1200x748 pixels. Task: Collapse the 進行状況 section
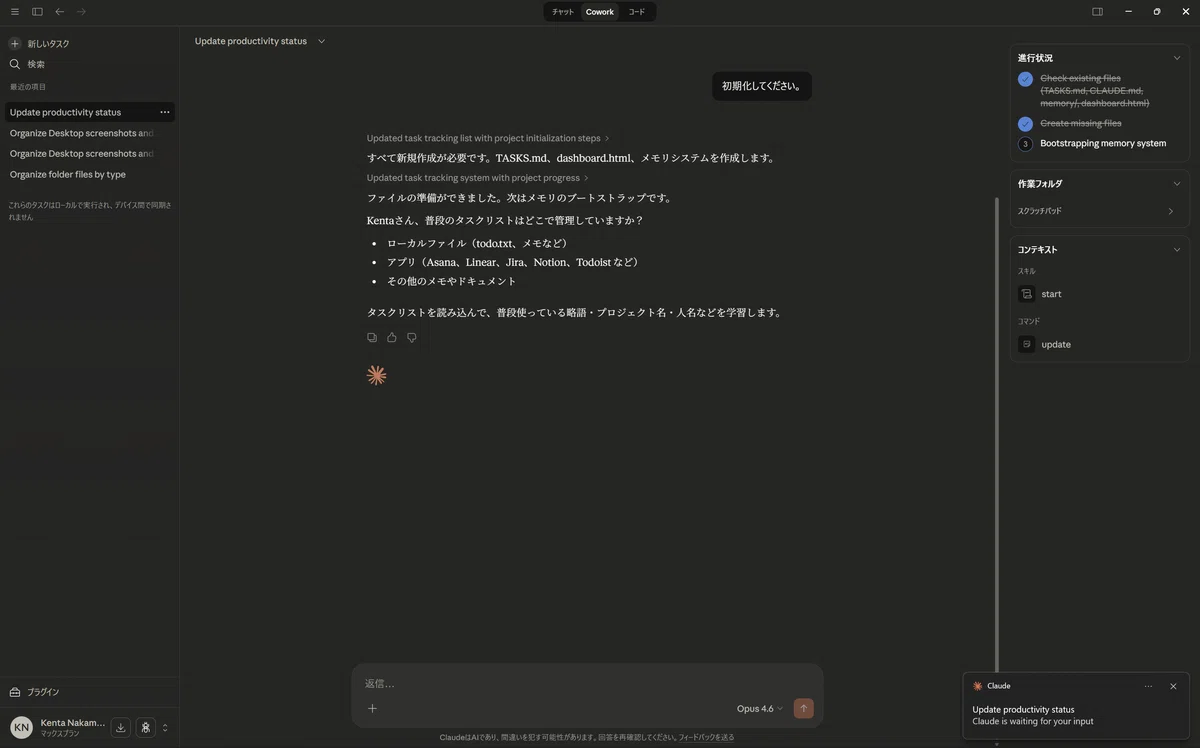tap(1176, 58)
